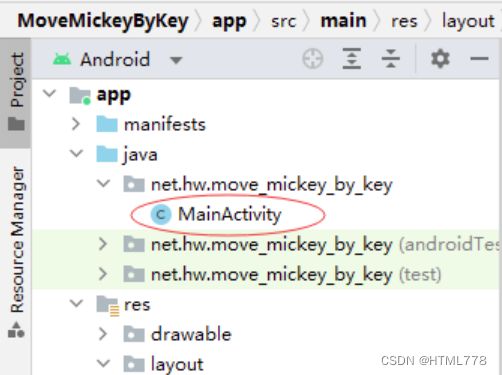Click the src breadcrumb

pos(283,22)
